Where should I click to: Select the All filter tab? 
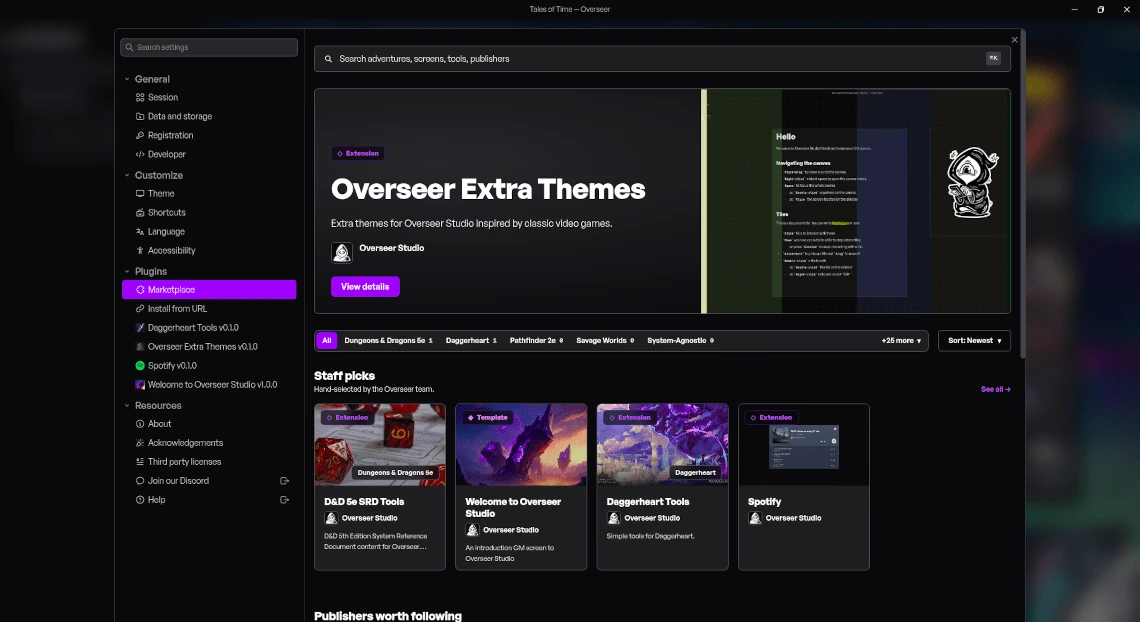[326, 340]
